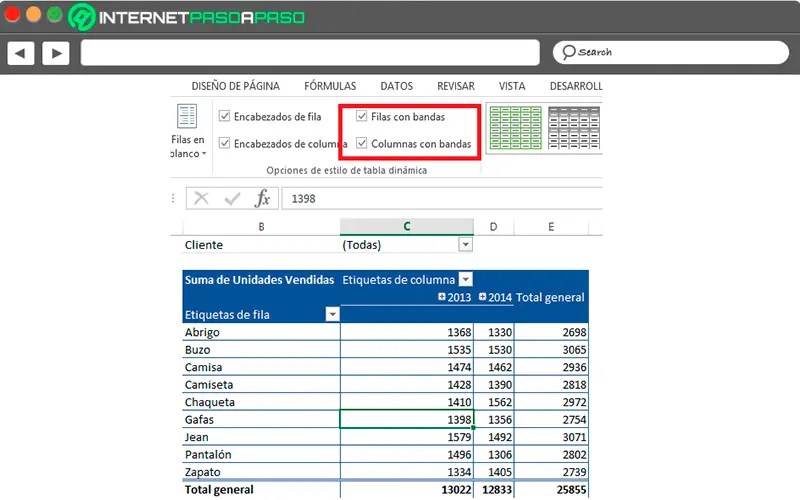
Task: Select the cell with value 1306
Action: [x=494, y=454]
